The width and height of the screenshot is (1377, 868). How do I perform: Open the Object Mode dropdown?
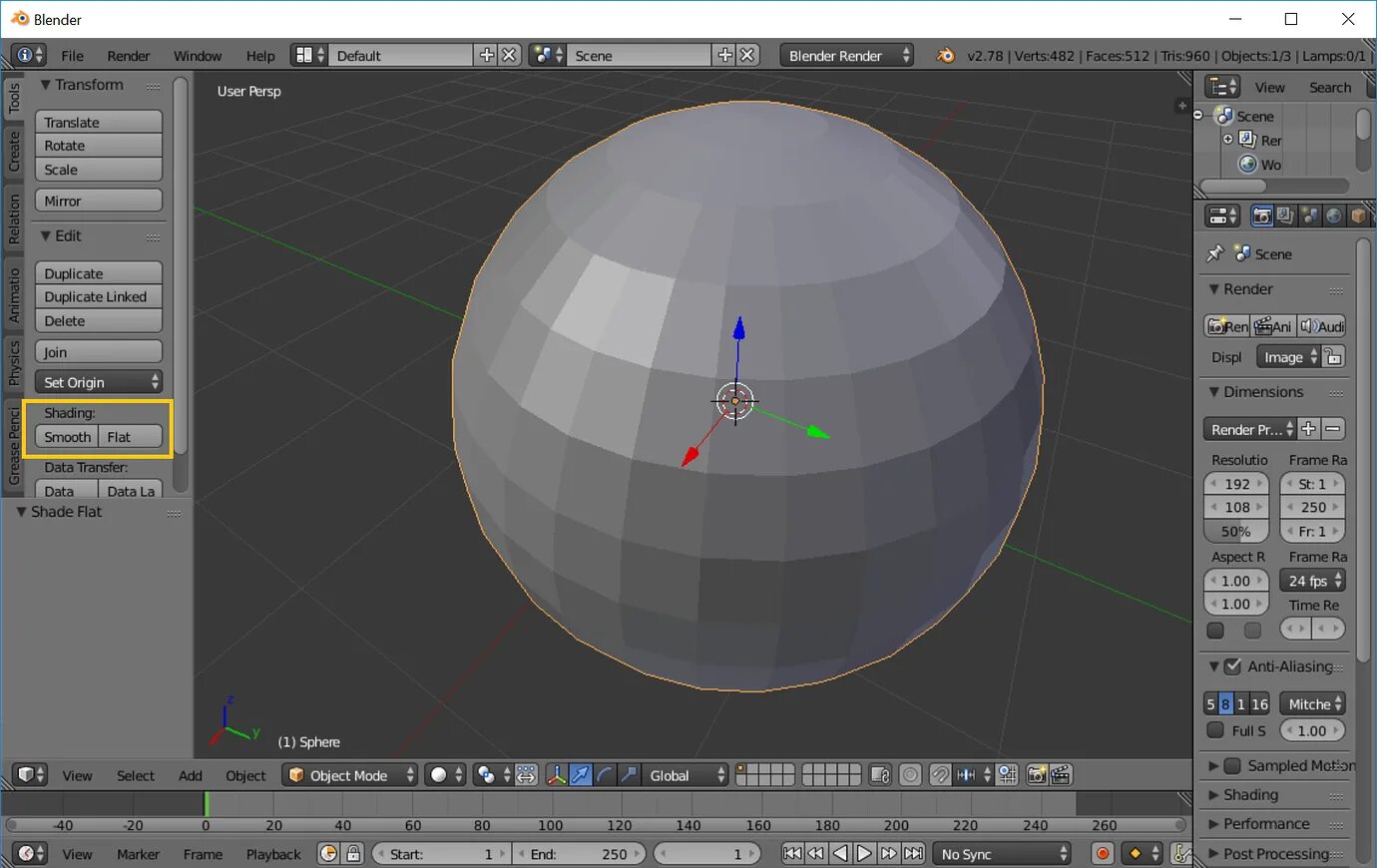[350, 775]
